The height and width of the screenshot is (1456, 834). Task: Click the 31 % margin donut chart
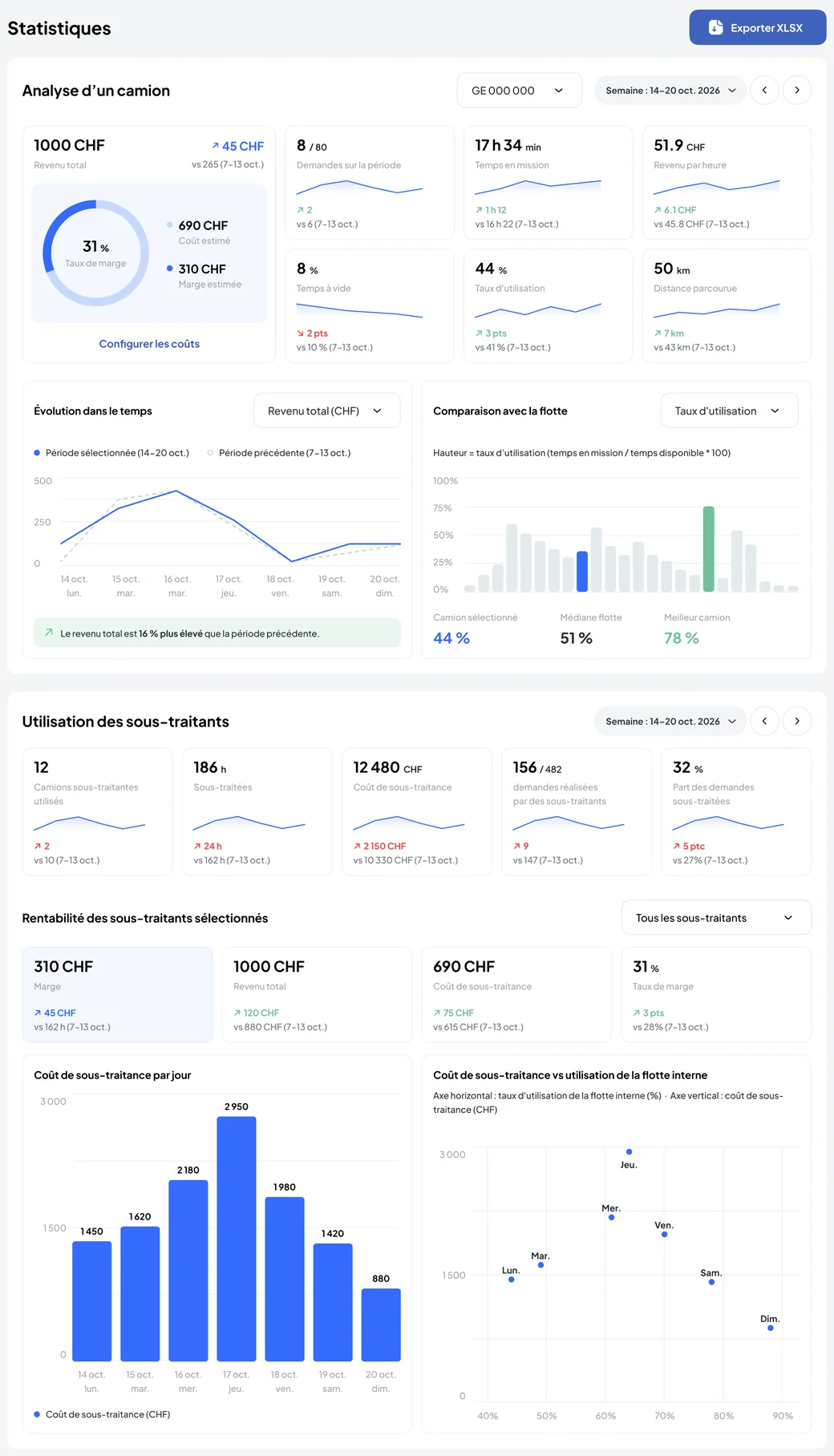(95, 253)
